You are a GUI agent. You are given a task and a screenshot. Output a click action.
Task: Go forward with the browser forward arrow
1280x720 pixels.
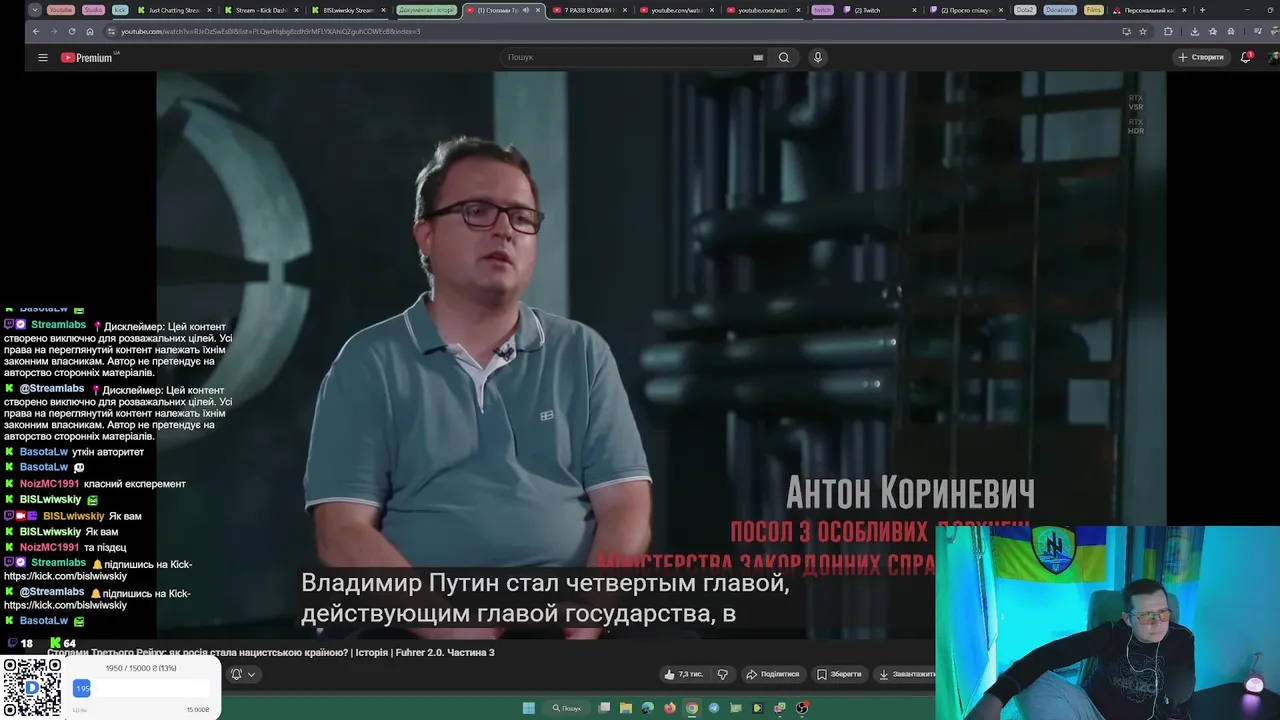click(53, 31)
